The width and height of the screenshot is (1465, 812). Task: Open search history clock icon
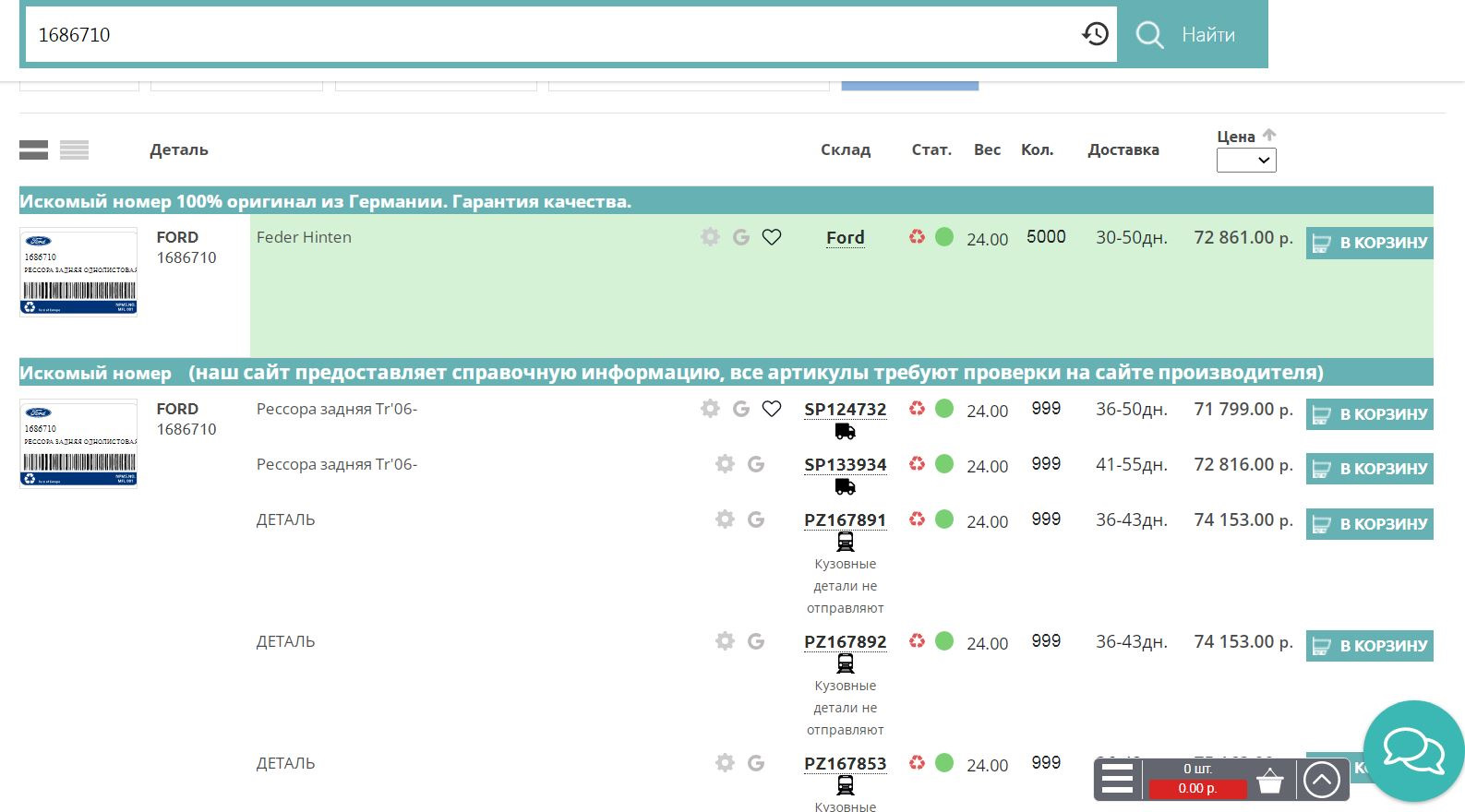(x=1095, y=34)
